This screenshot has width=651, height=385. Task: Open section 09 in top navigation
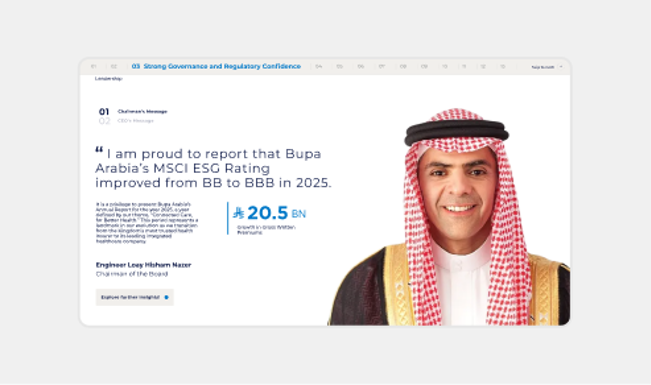[x=424, y=66]
